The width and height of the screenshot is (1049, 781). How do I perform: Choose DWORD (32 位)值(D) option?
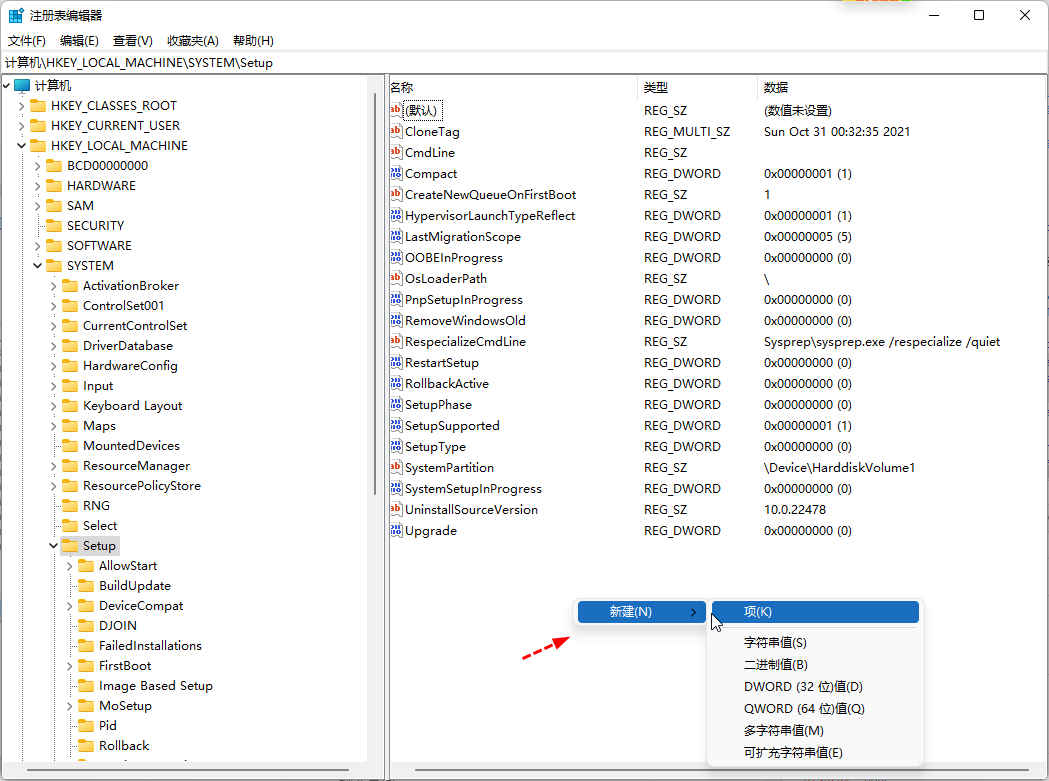(x=815, y=687)
